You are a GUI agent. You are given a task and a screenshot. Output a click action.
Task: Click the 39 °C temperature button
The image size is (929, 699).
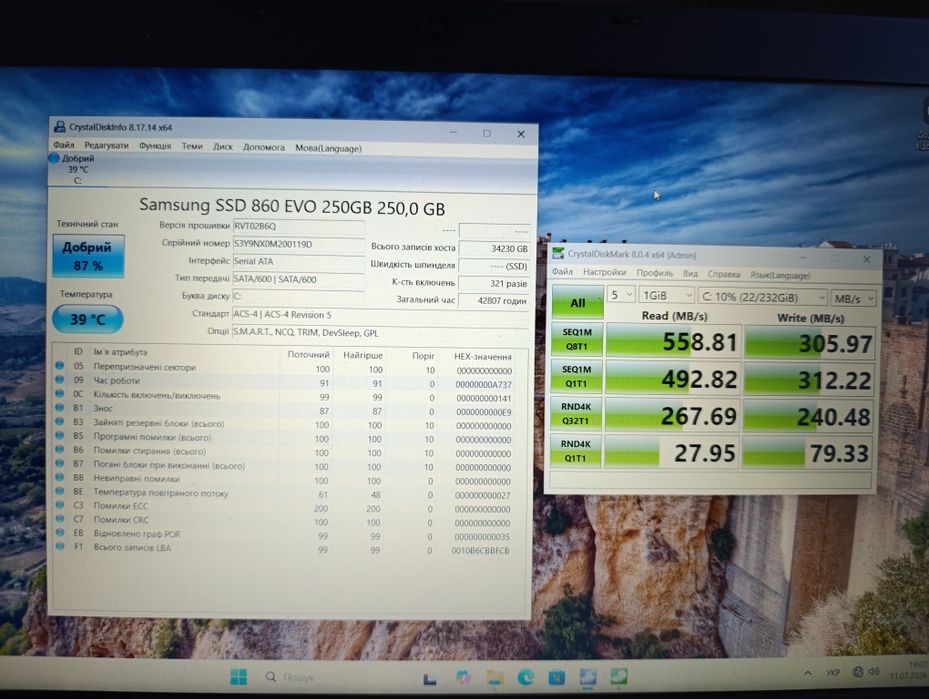coord(88,319)
